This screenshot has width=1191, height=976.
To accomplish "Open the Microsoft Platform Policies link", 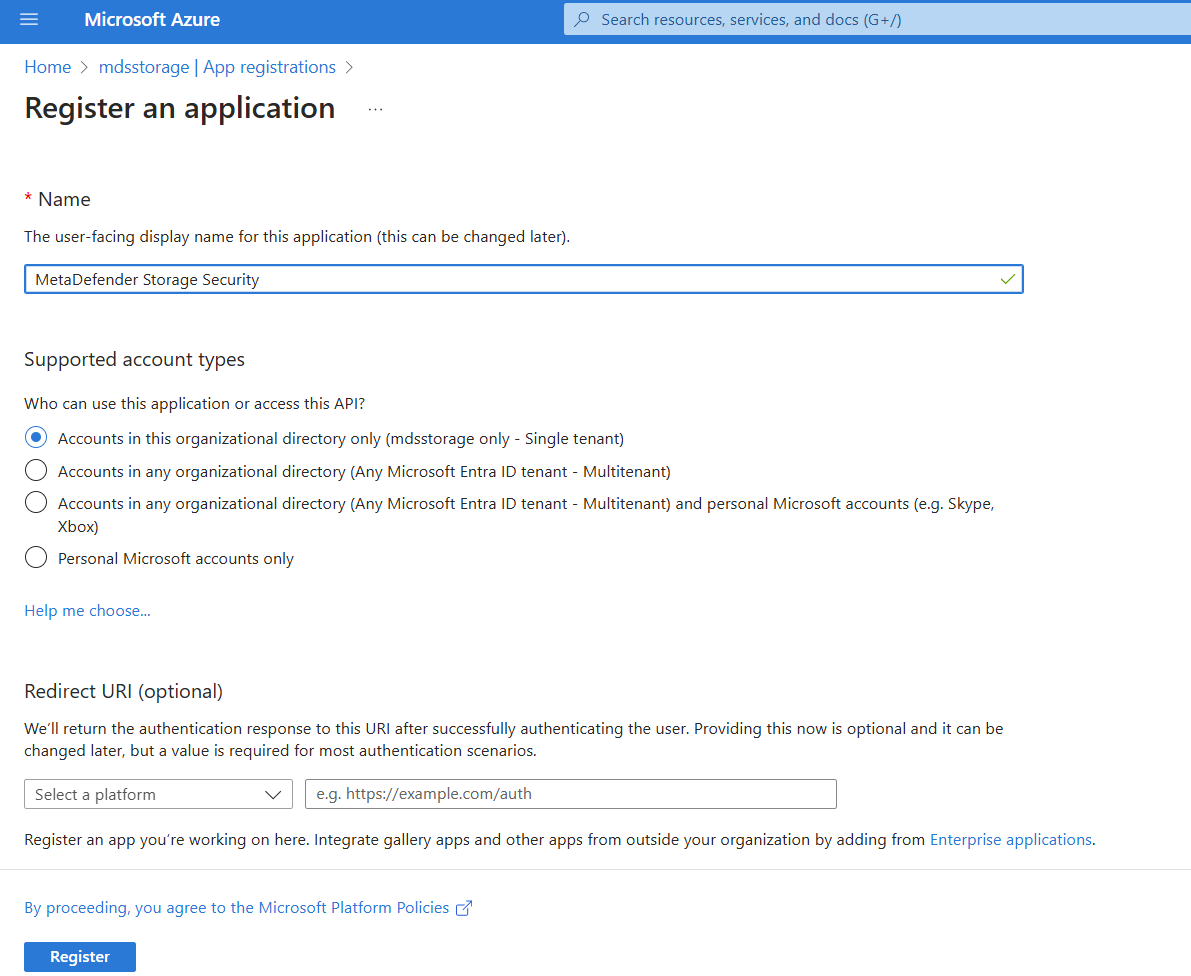I will [237, 908].
